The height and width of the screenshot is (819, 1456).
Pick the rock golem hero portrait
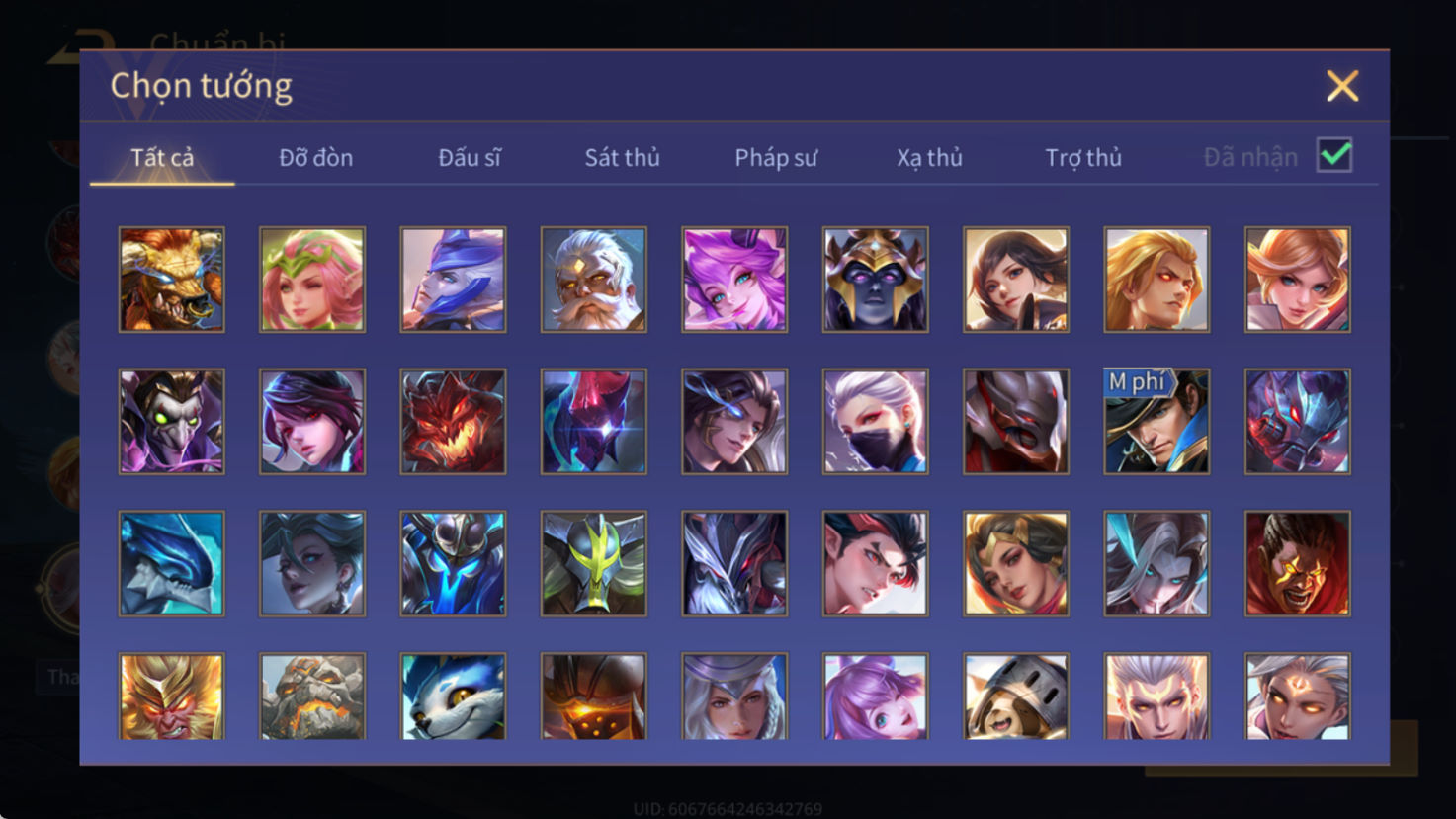(x=312, y=696)
